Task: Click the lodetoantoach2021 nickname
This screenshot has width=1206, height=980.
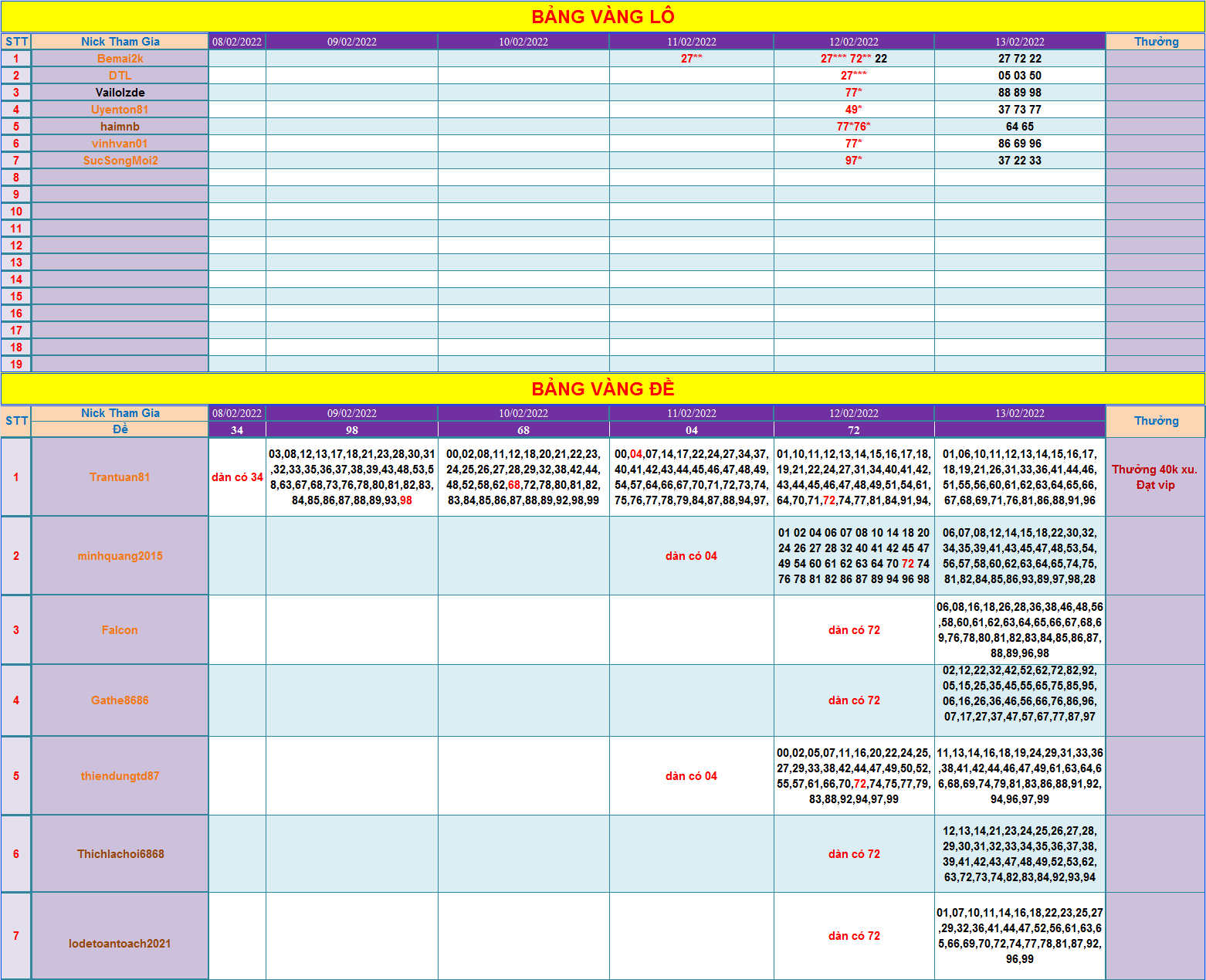Action: click(120, 944)
